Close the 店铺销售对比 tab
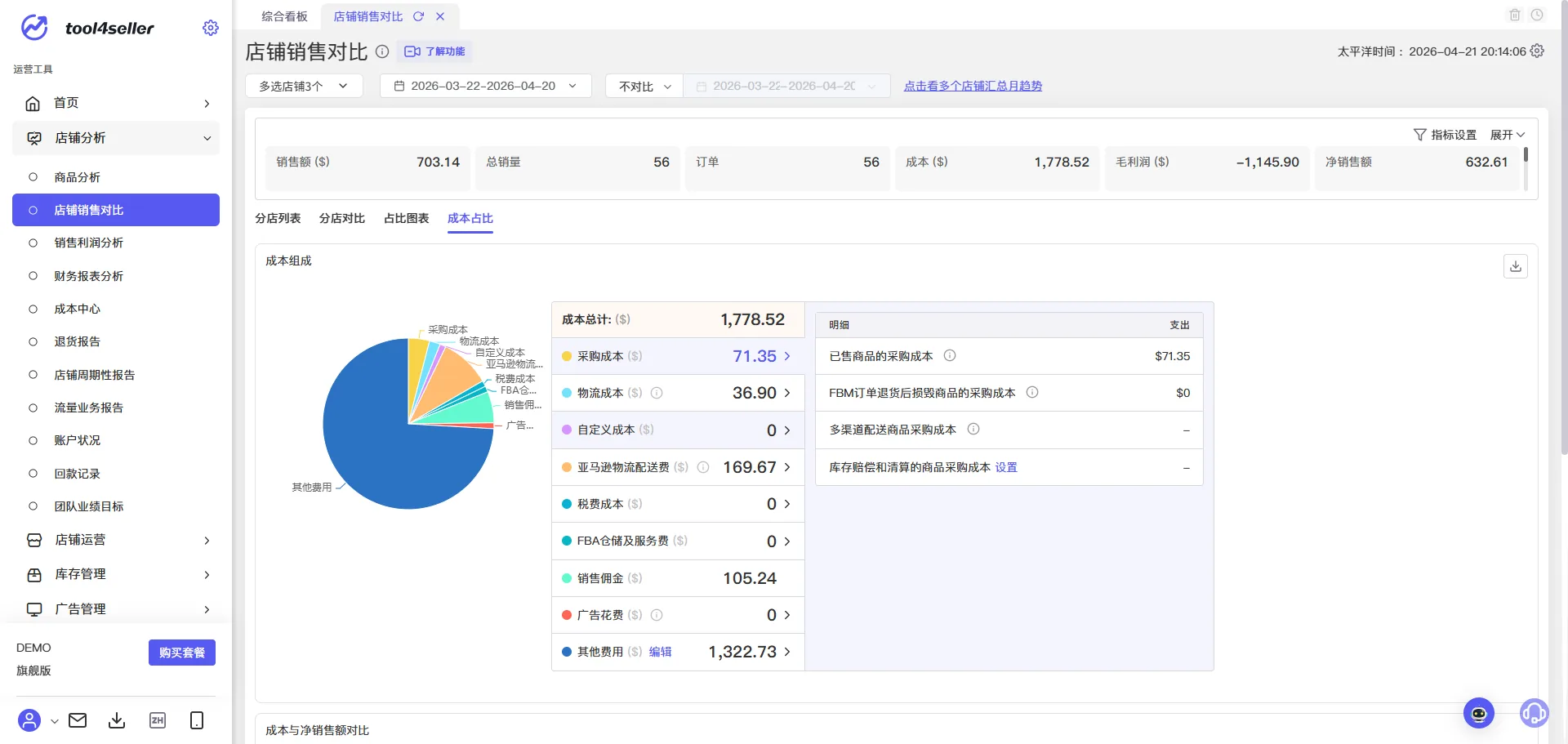Viewport: 1568px width, 744px height. click(x=440, y=16)
